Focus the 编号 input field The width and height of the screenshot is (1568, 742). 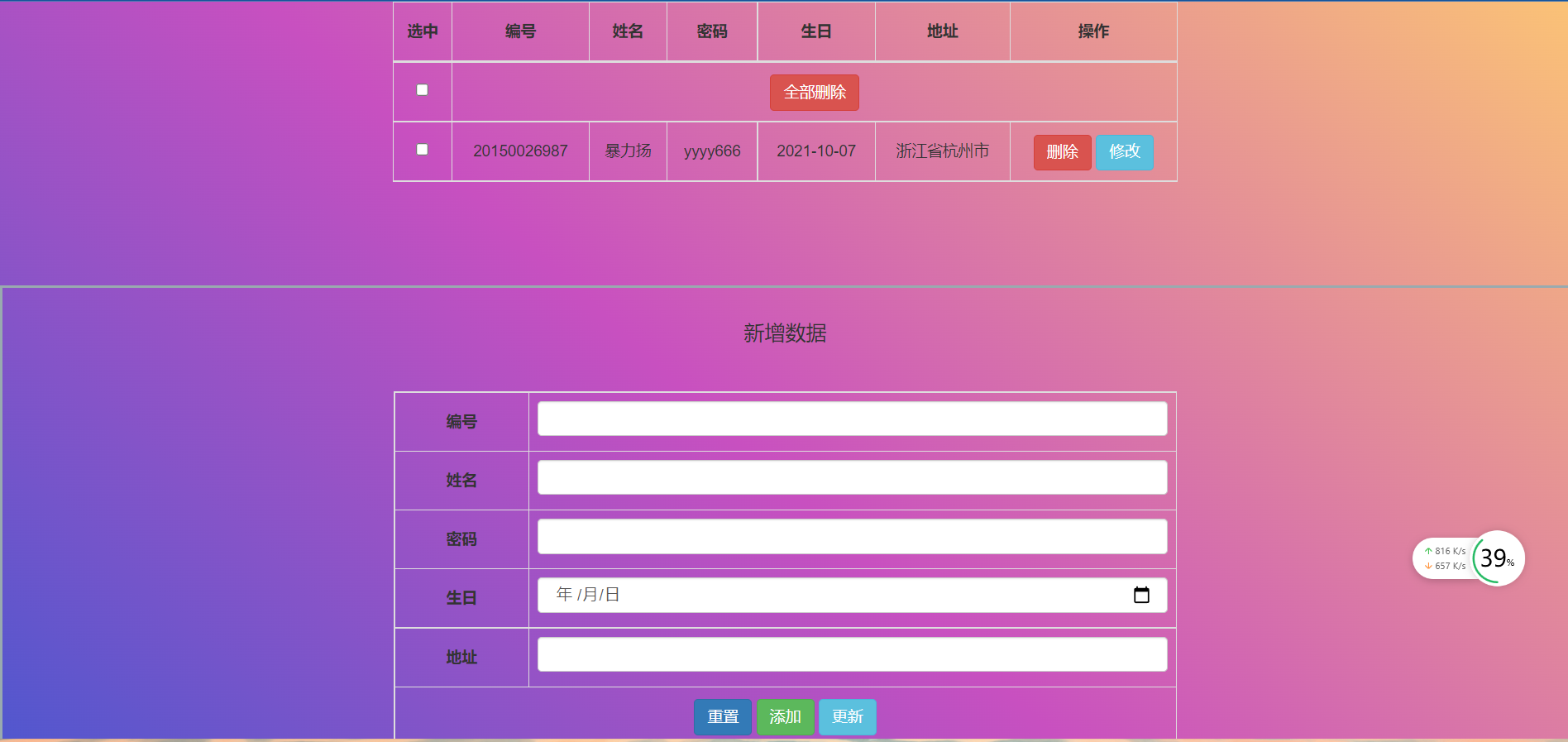coord(852,419)
